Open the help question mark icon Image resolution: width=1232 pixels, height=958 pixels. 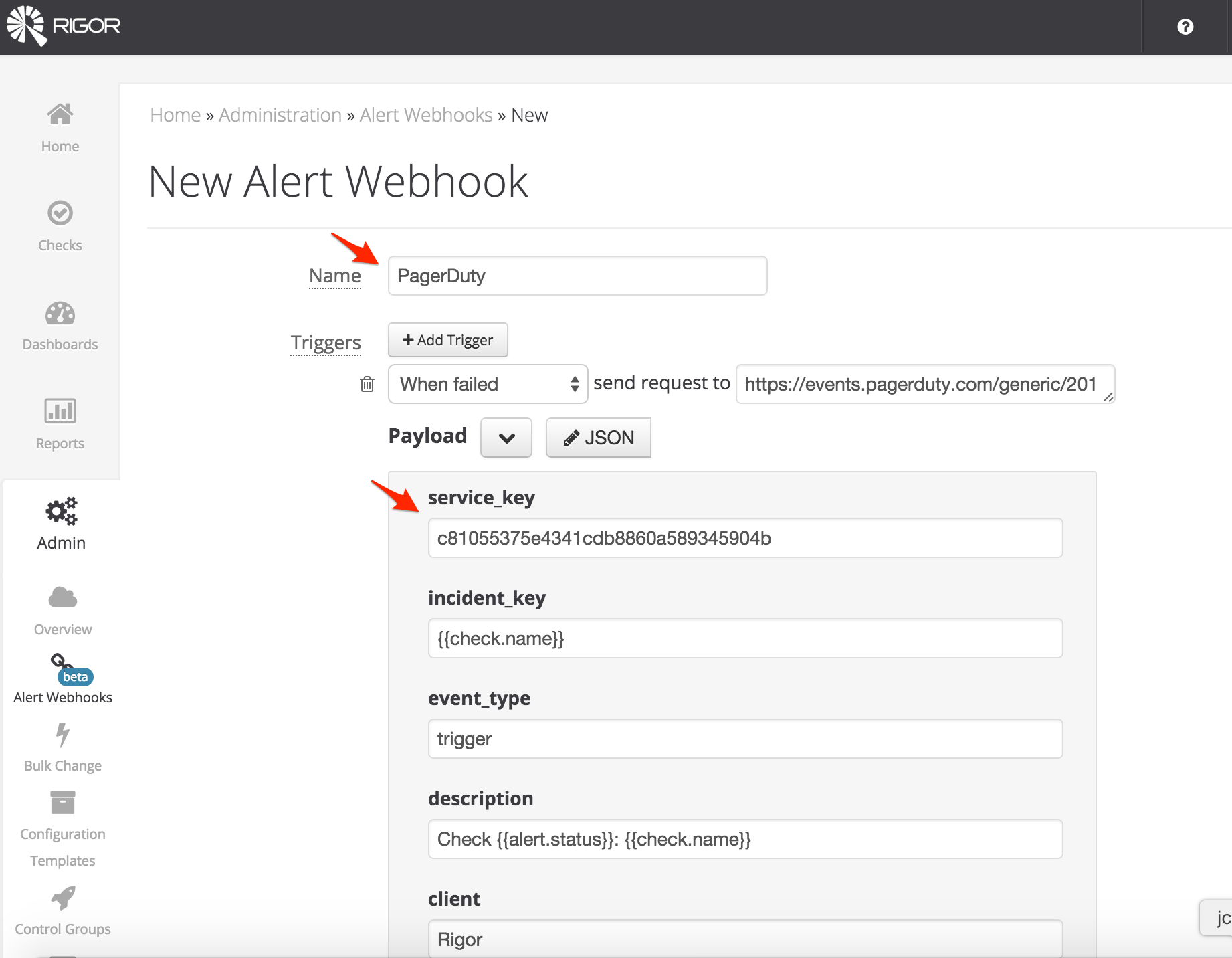point(1185,27)
